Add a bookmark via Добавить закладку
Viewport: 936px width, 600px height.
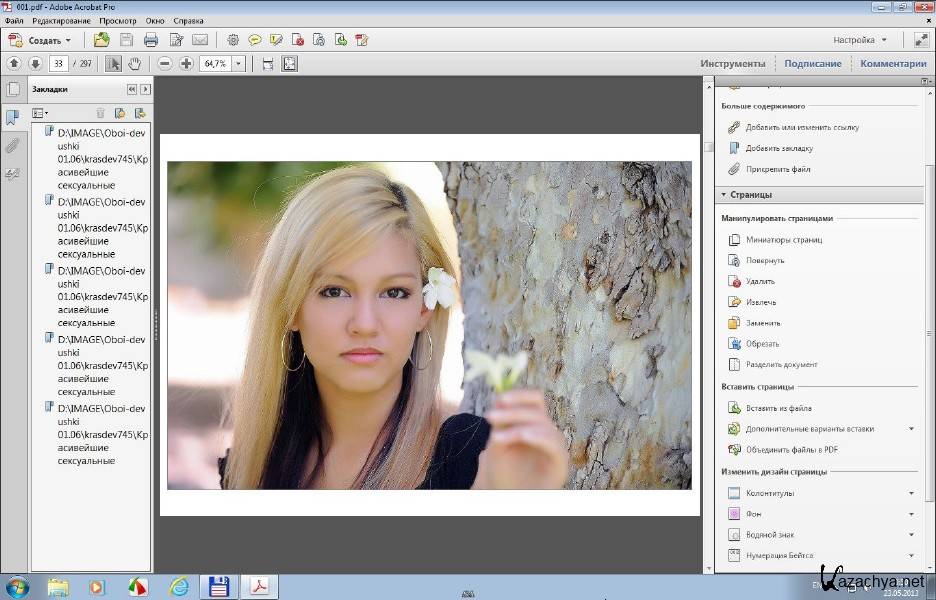[778, 147]
